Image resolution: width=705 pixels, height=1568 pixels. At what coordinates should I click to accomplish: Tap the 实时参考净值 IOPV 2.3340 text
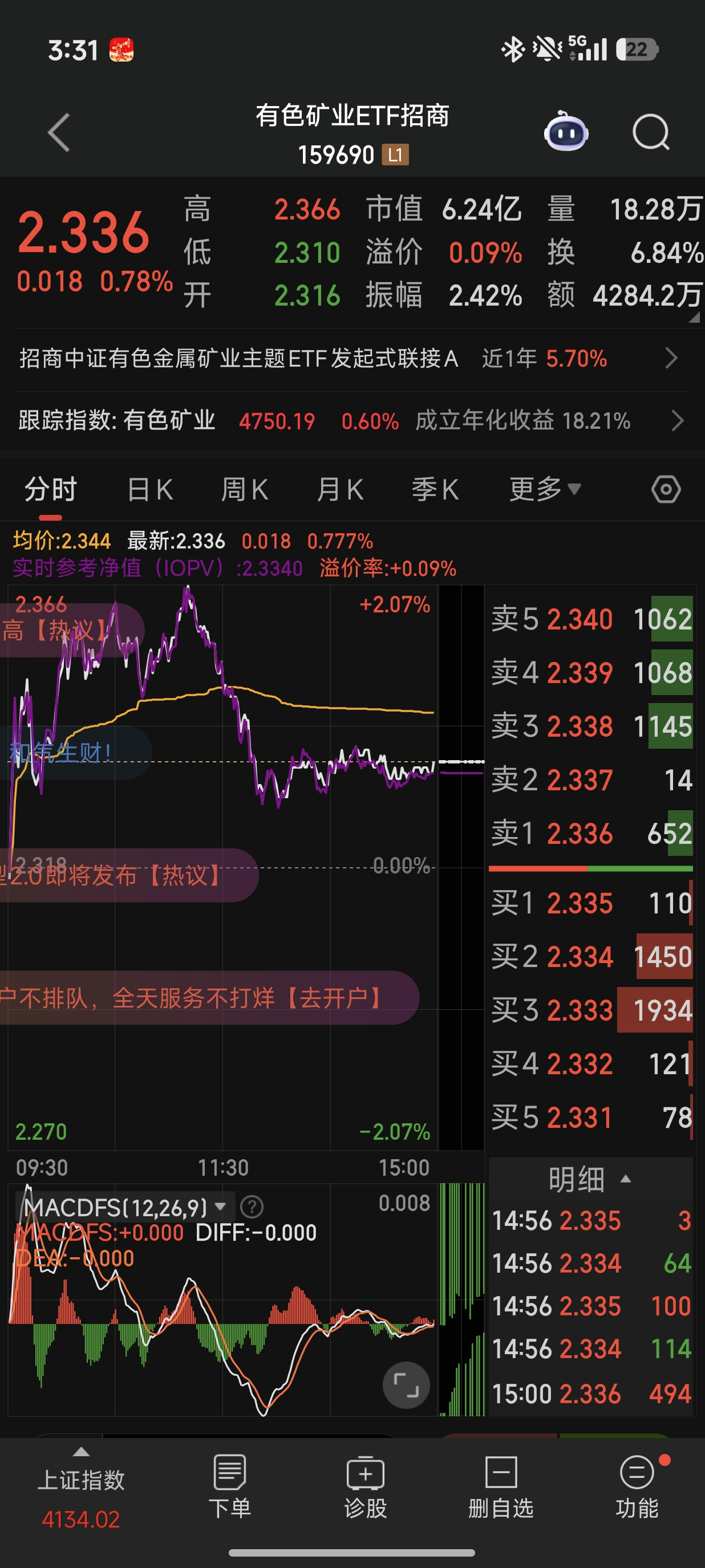tap(157, 568)
